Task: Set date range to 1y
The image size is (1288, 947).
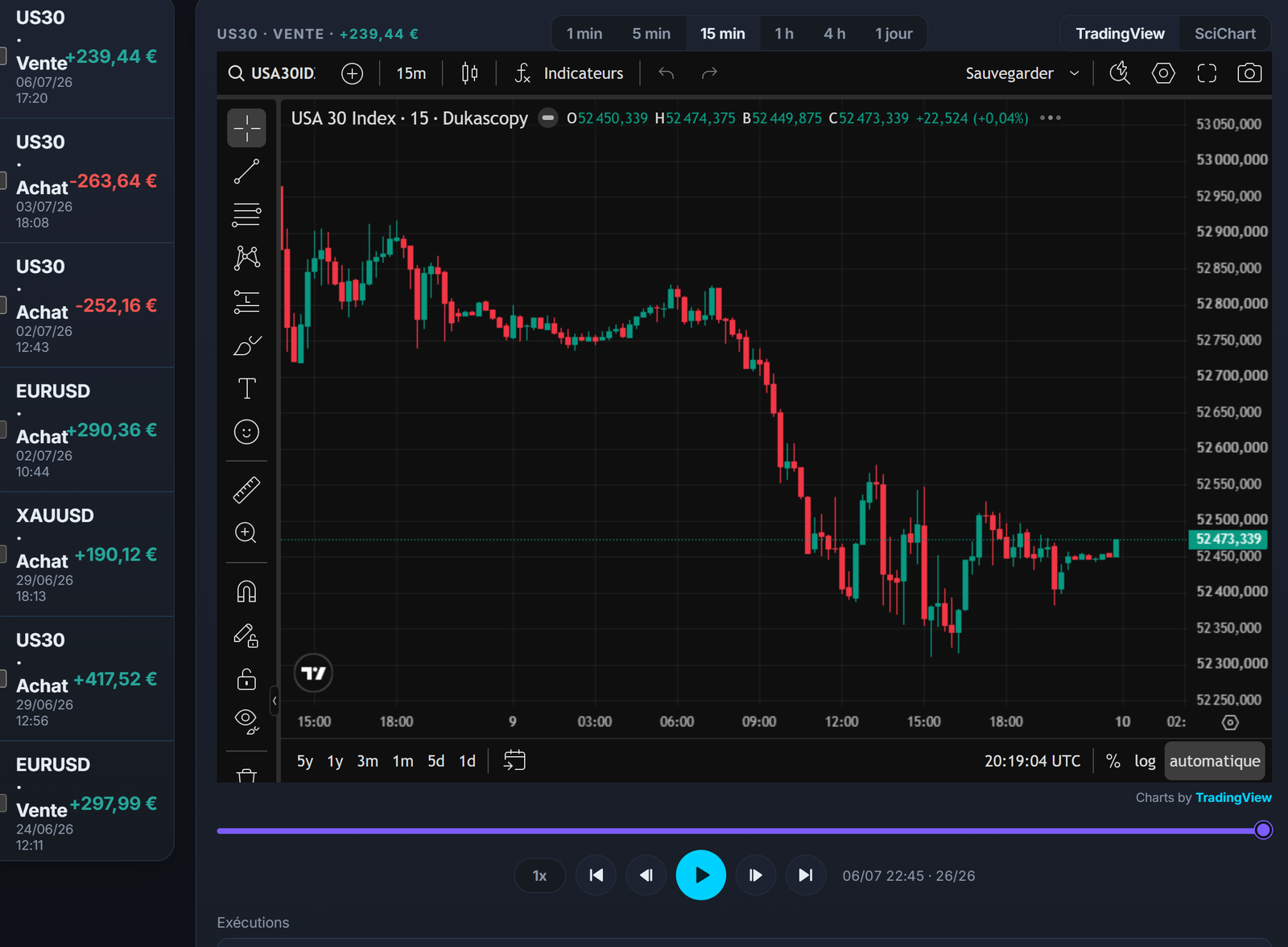Action: pyautogui.click(x=336, y=761)
